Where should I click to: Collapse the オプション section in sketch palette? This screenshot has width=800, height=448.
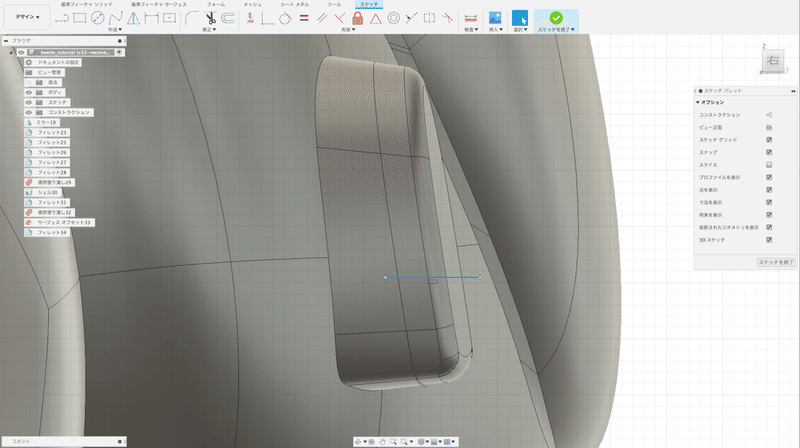tap(698, 102)
